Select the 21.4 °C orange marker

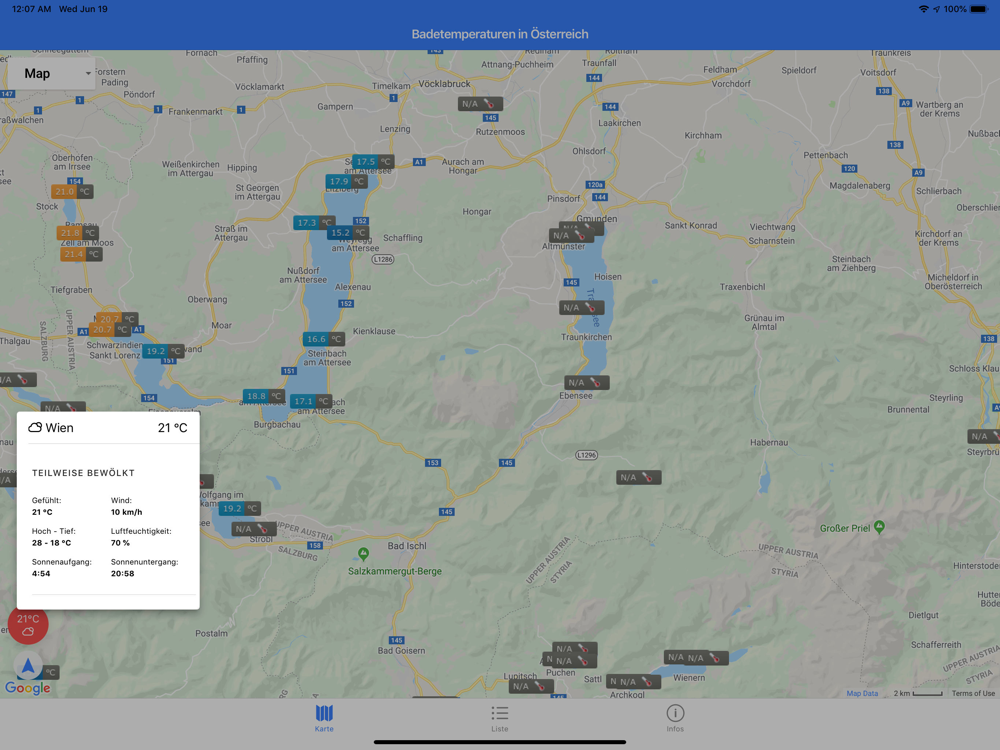[x=81, y=254]
